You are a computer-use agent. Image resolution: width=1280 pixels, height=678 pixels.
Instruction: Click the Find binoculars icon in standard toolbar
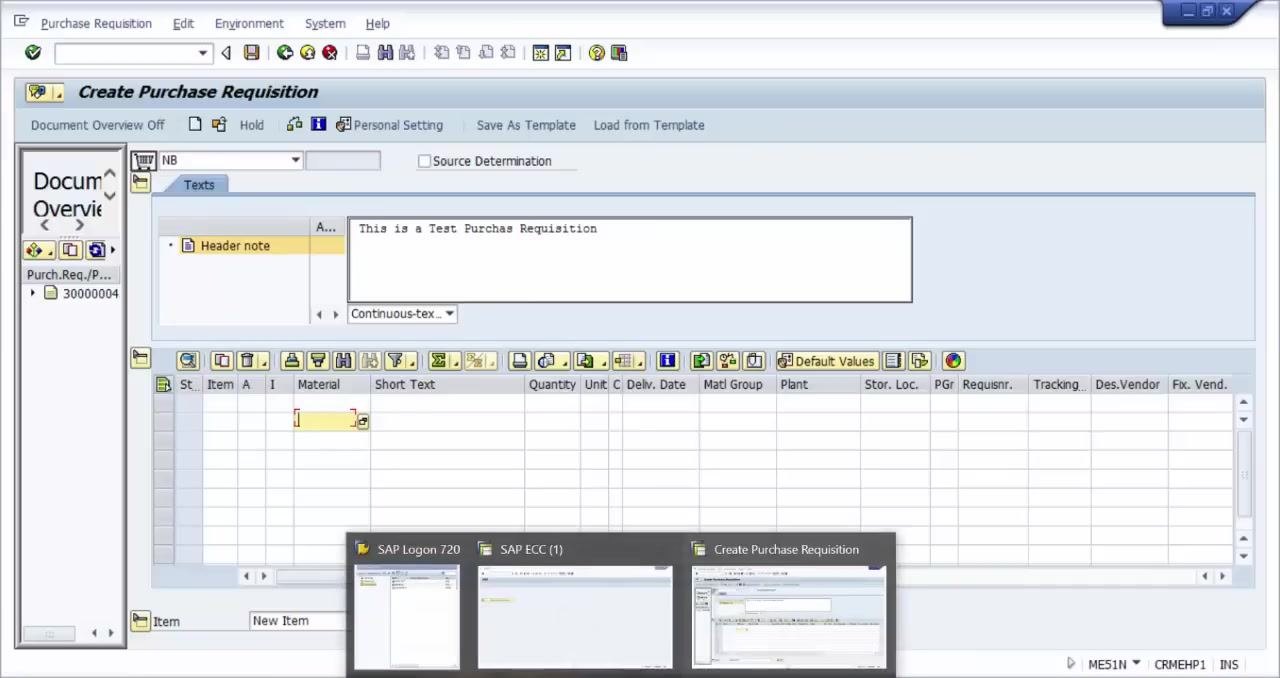(x=385, y=53)
